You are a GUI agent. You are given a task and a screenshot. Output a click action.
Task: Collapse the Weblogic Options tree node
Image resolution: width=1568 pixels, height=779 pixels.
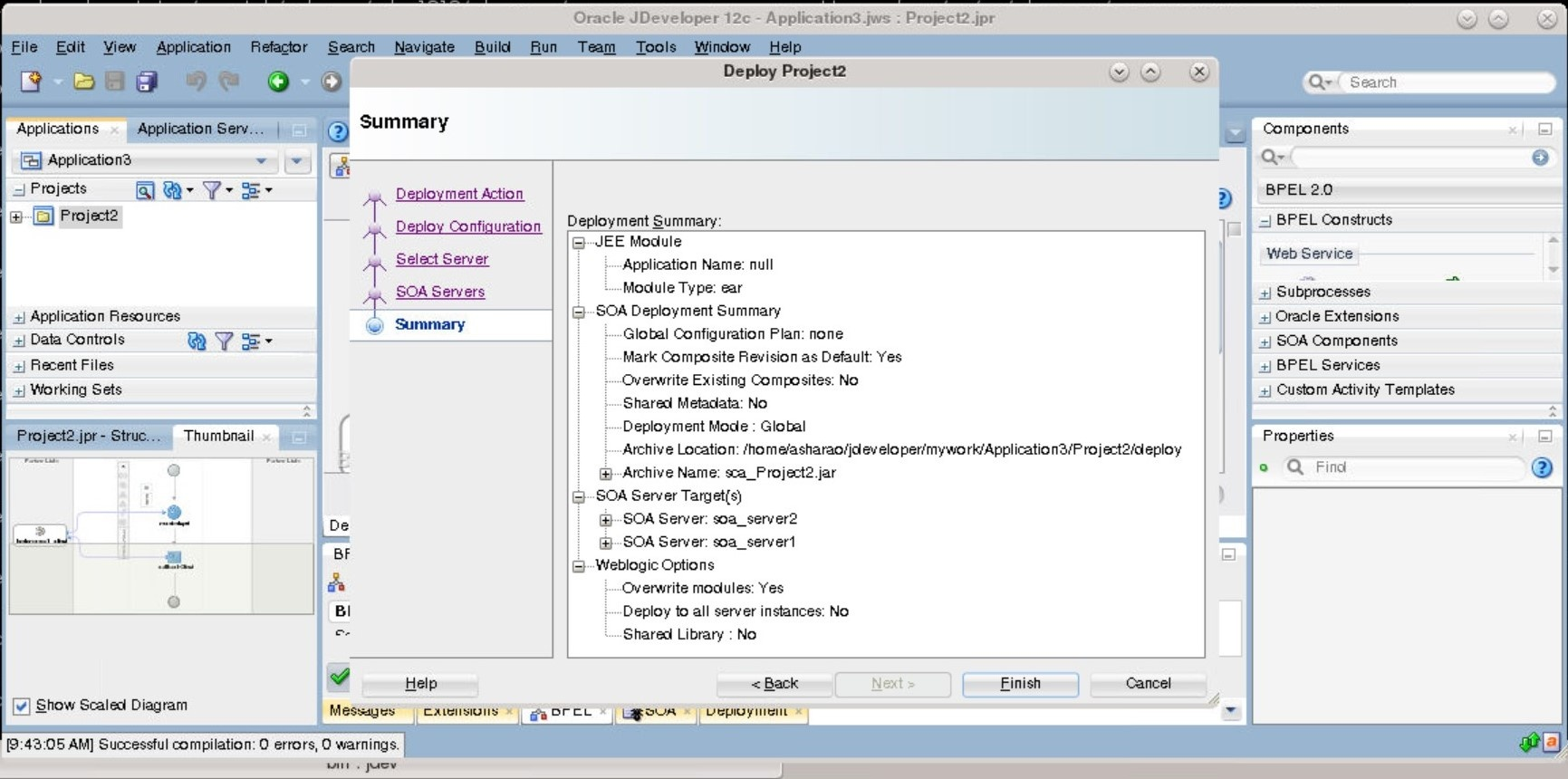click(x=579, y=566)
